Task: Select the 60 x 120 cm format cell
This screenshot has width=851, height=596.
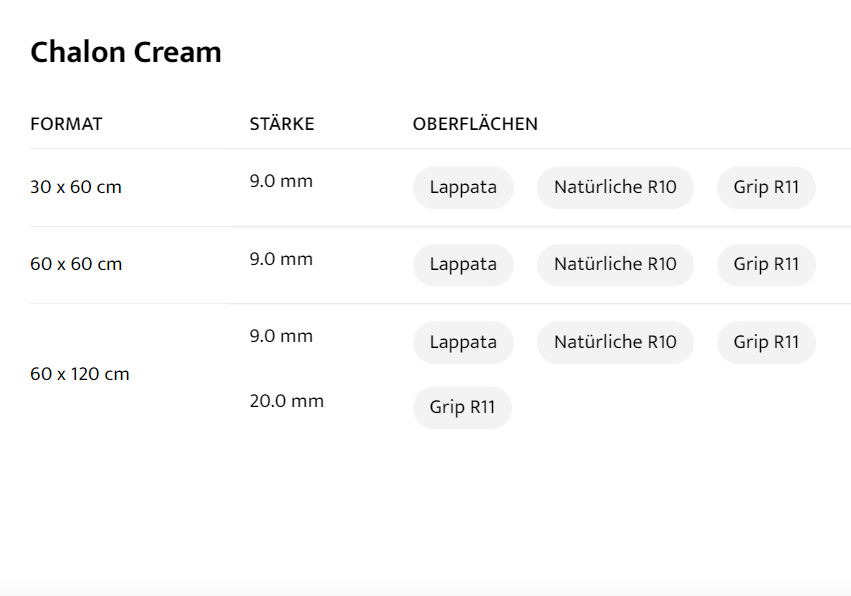Action: [80, 374]
